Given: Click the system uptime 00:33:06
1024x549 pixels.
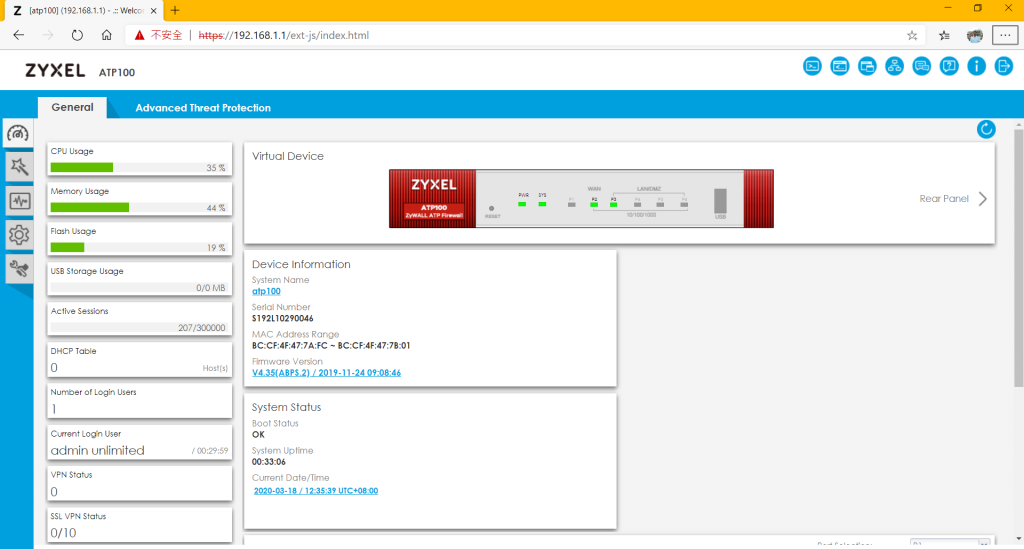Looking at the screenshot, I should [268, 462].
